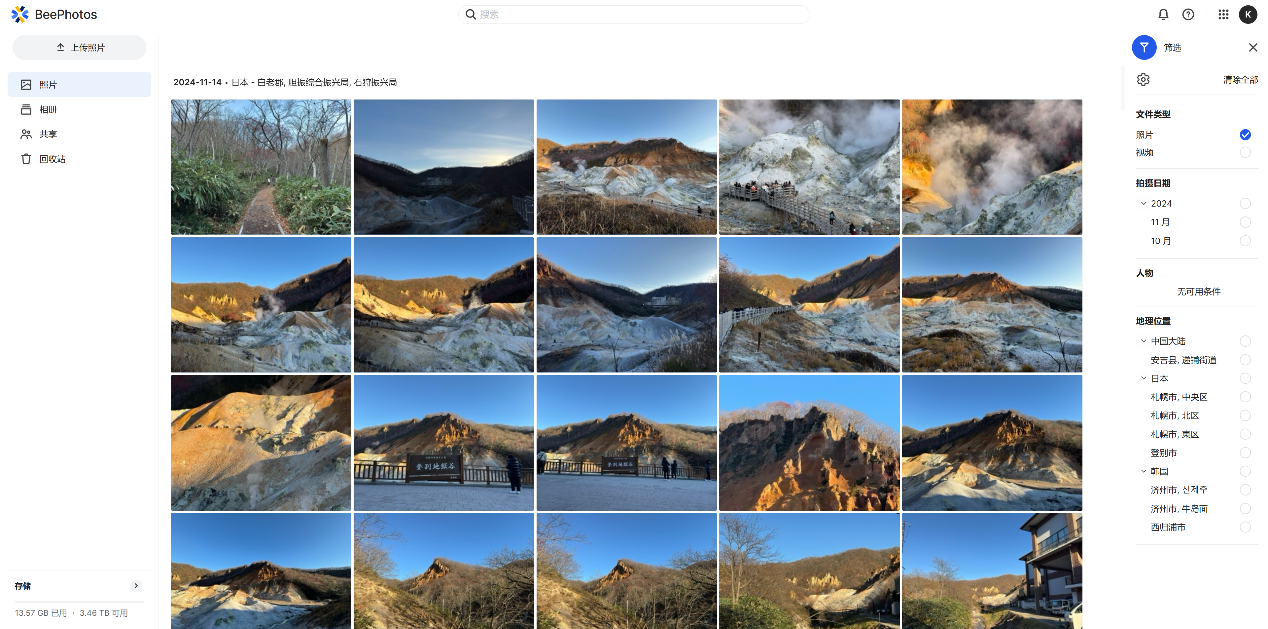Click the user avatar K
The image size is (1268, 629).
[1248, 14]
